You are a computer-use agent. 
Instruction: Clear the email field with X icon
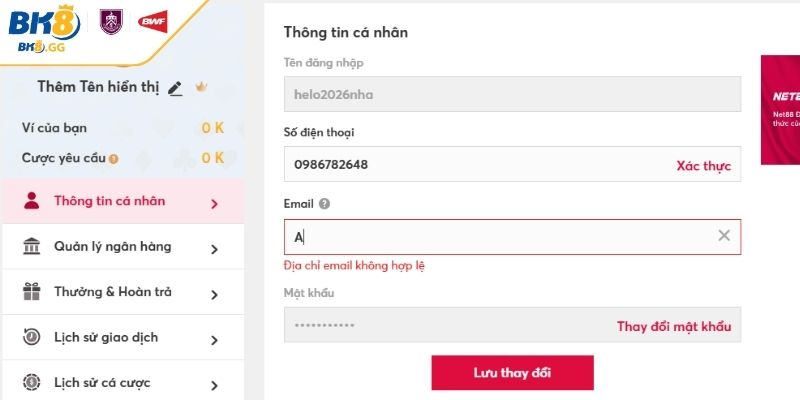pyautogui.click(x=724, y=236)
